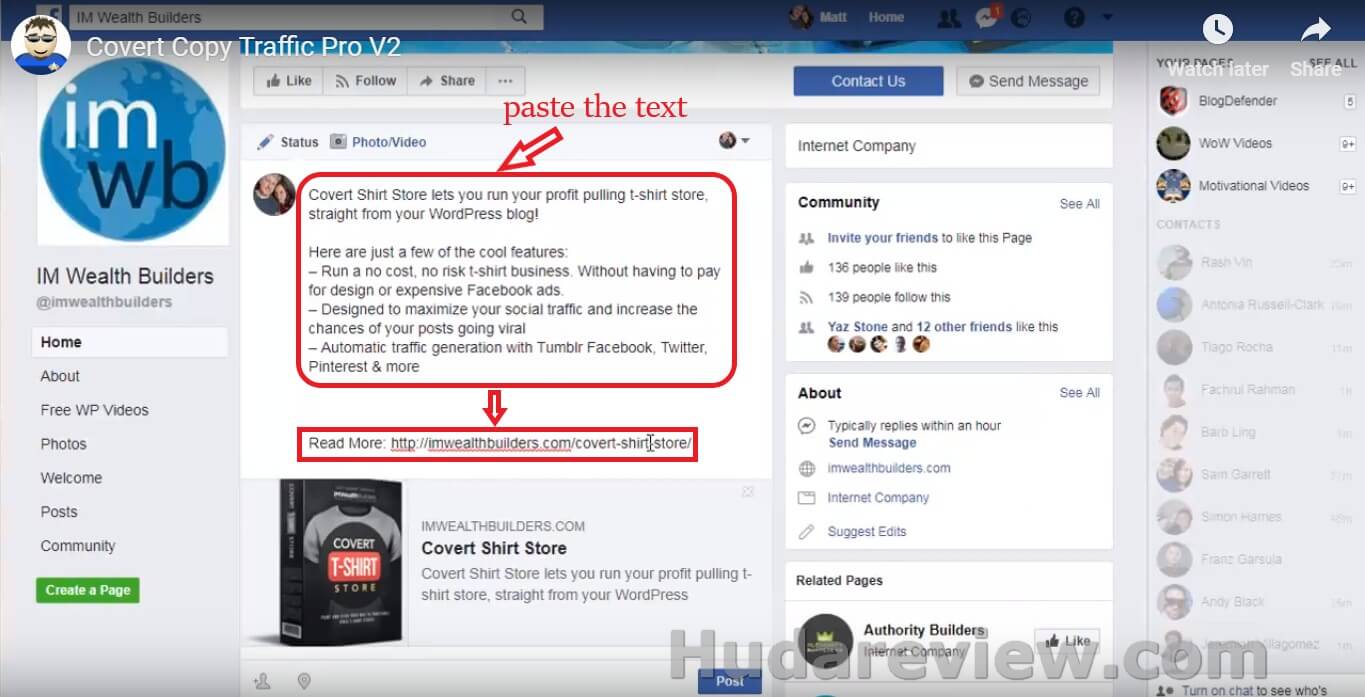
Task: Close the Covert Shirt Store link preview
Action: click(747, 492)
